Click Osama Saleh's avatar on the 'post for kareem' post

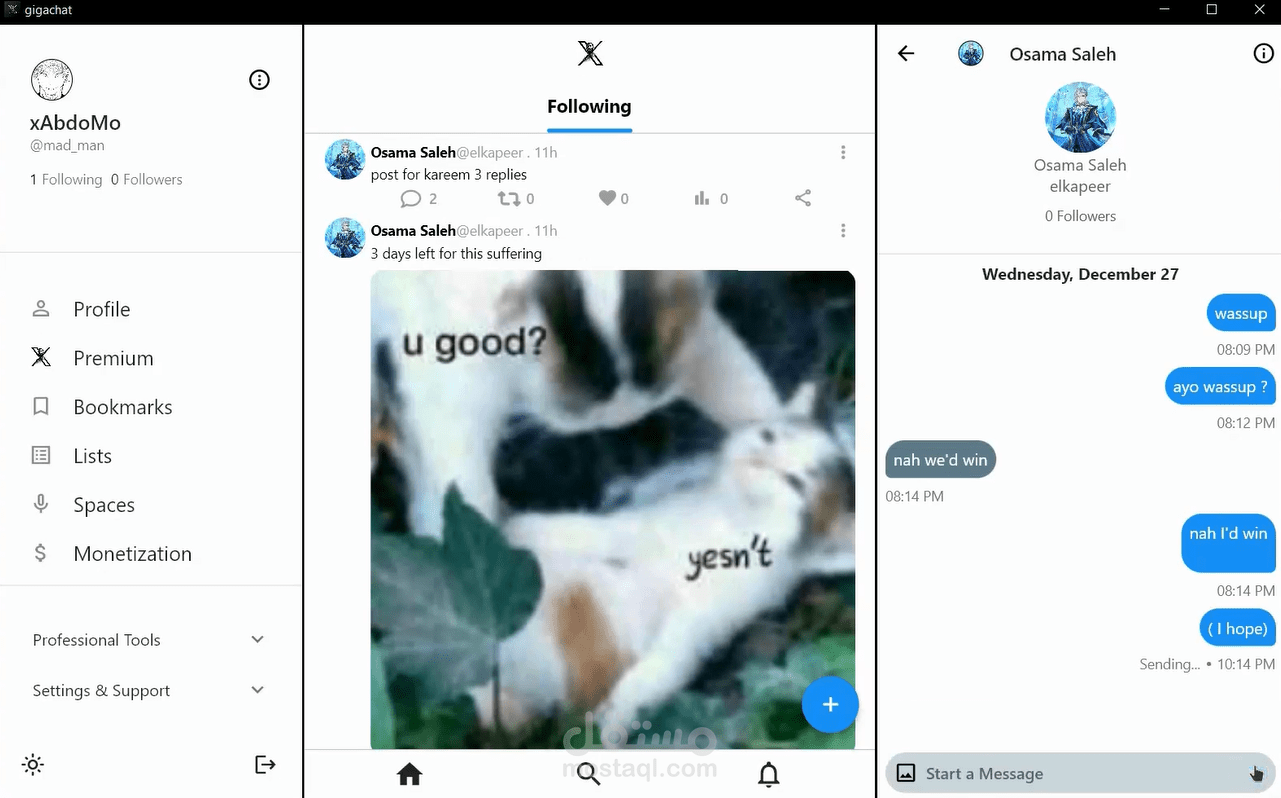pos(345,160)
